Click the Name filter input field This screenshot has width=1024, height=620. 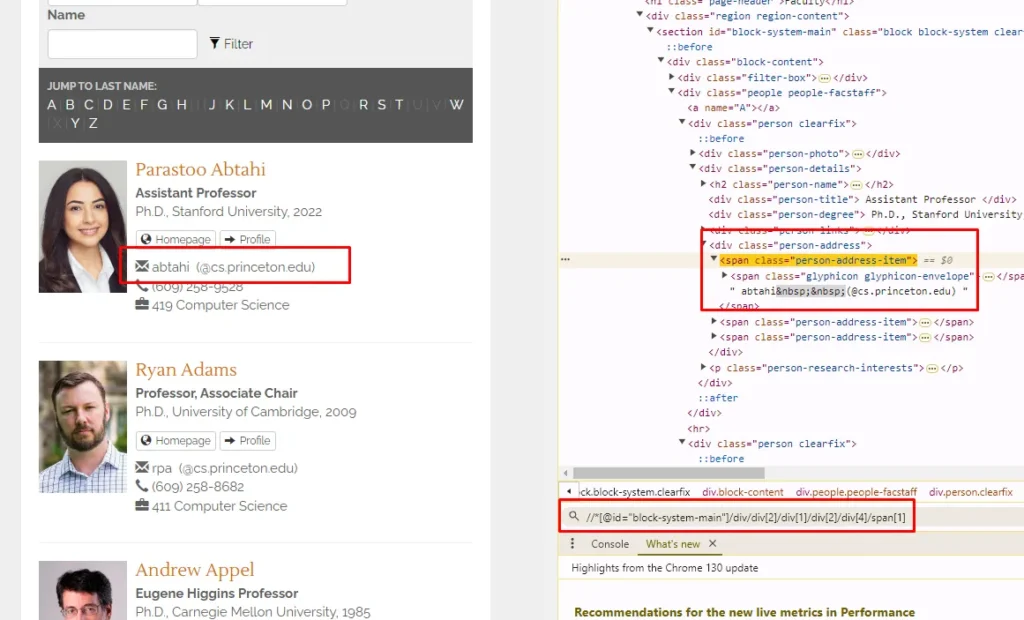tap(122, 44)
